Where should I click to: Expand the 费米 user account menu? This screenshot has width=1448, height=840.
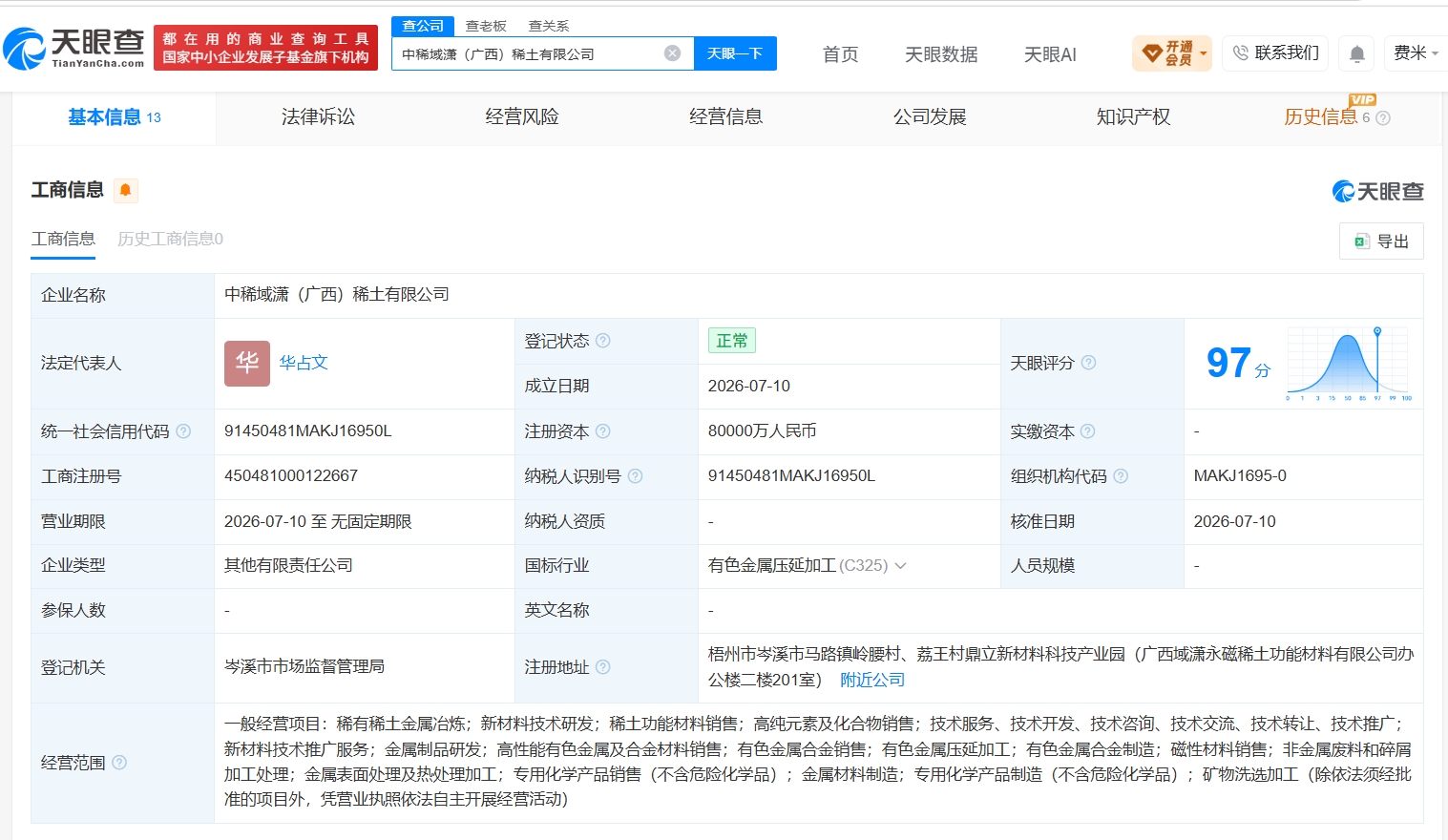point(1416,53)
